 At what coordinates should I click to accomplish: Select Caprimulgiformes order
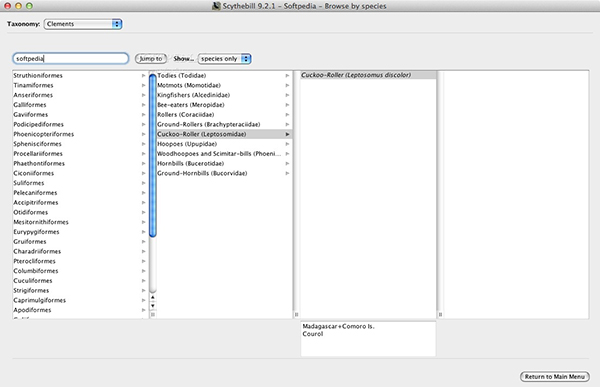tap(80, 300)
